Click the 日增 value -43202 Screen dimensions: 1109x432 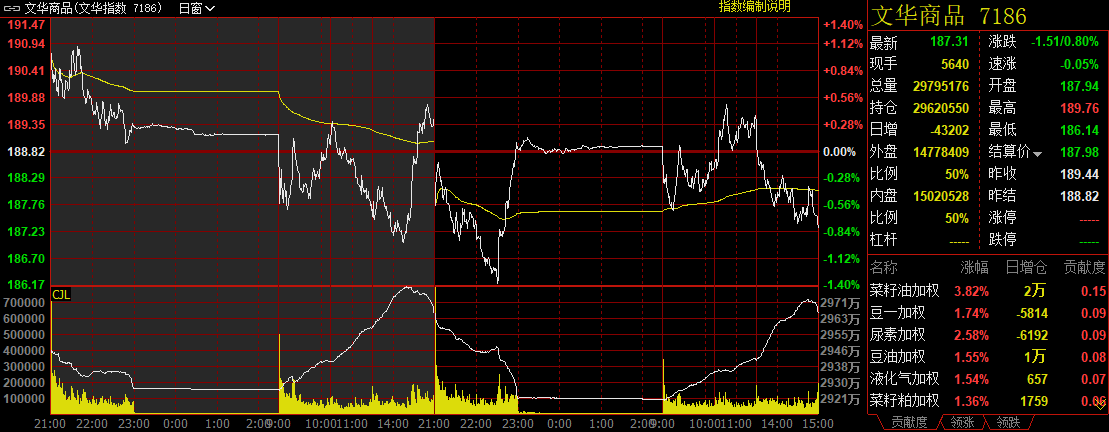click(948, 130)
